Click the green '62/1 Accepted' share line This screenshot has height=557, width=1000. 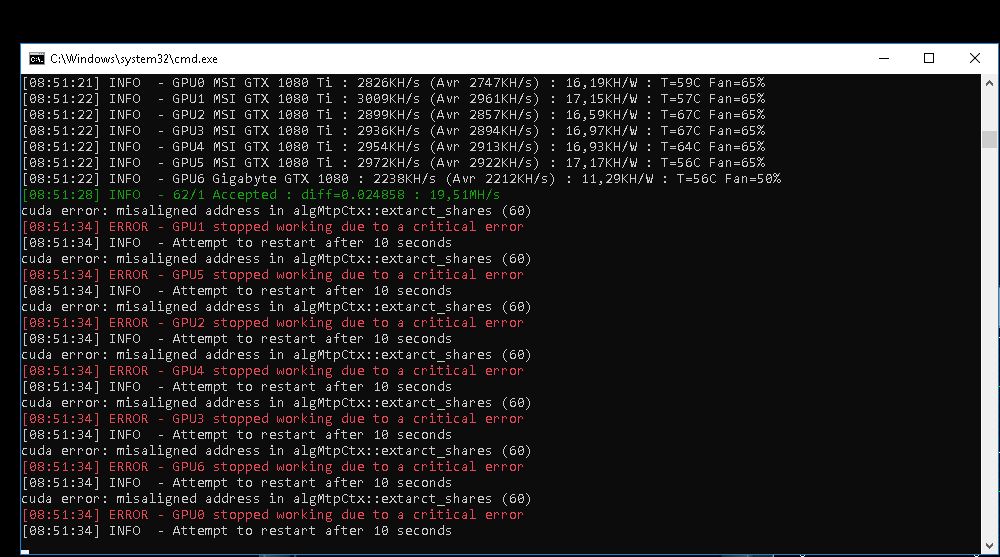point(261,195)
